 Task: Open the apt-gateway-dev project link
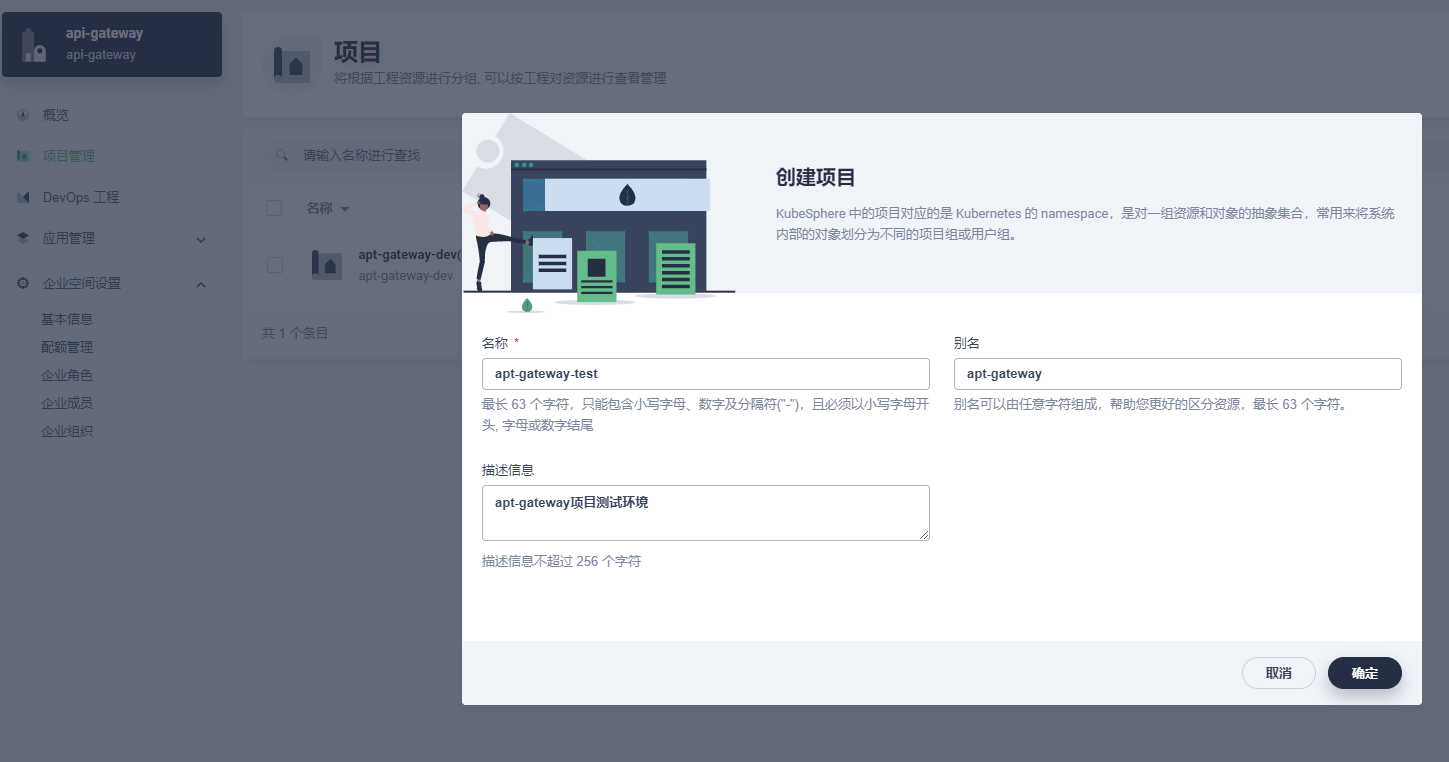[x=410, y=255]
